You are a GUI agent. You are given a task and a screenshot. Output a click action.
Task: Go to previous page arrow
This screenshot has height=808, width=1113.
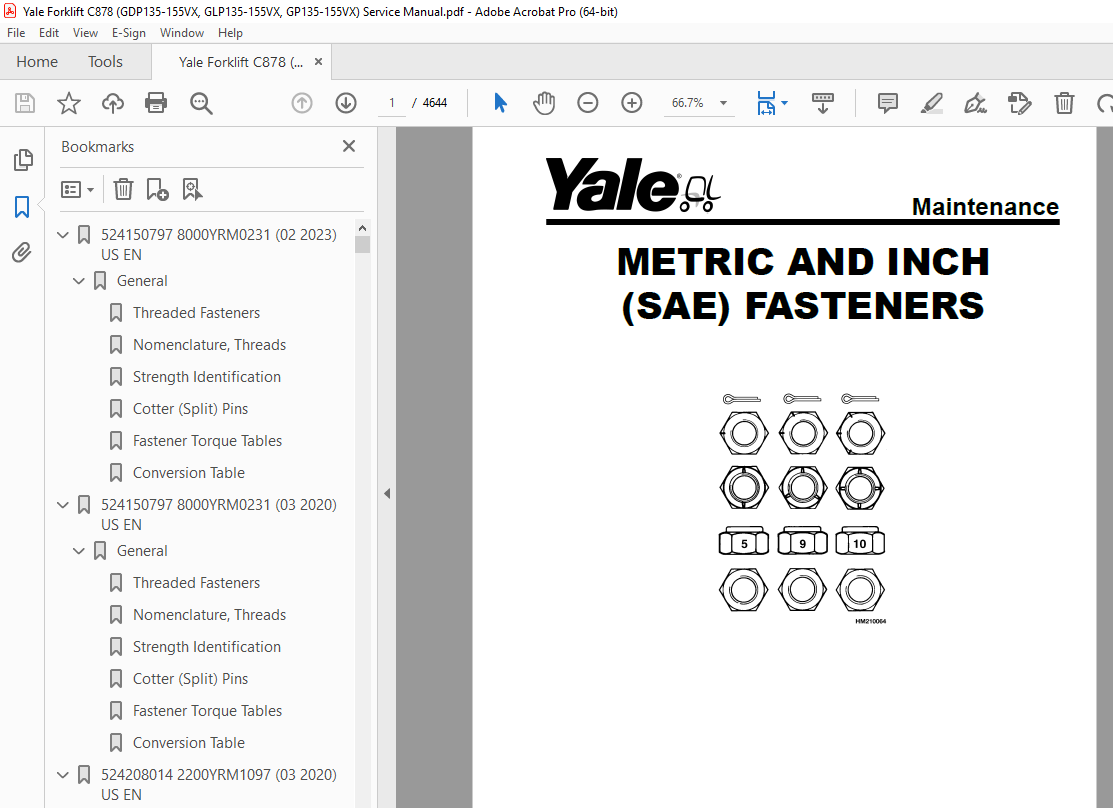pyautogui.click(x=302, y=103)
